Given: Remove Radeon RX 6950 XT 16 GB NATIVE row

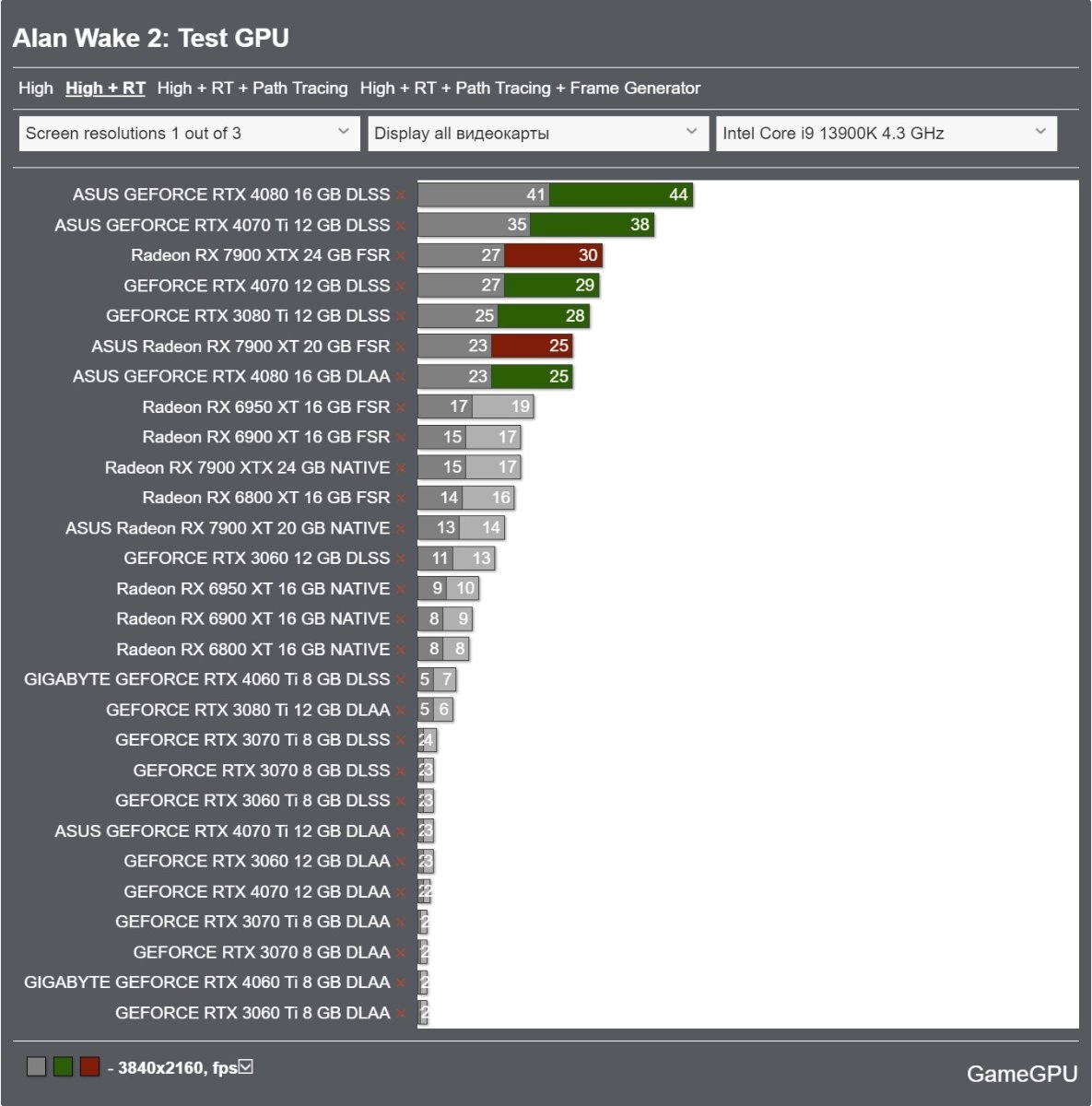Looking at the screenshot, I should click(402, 589).
